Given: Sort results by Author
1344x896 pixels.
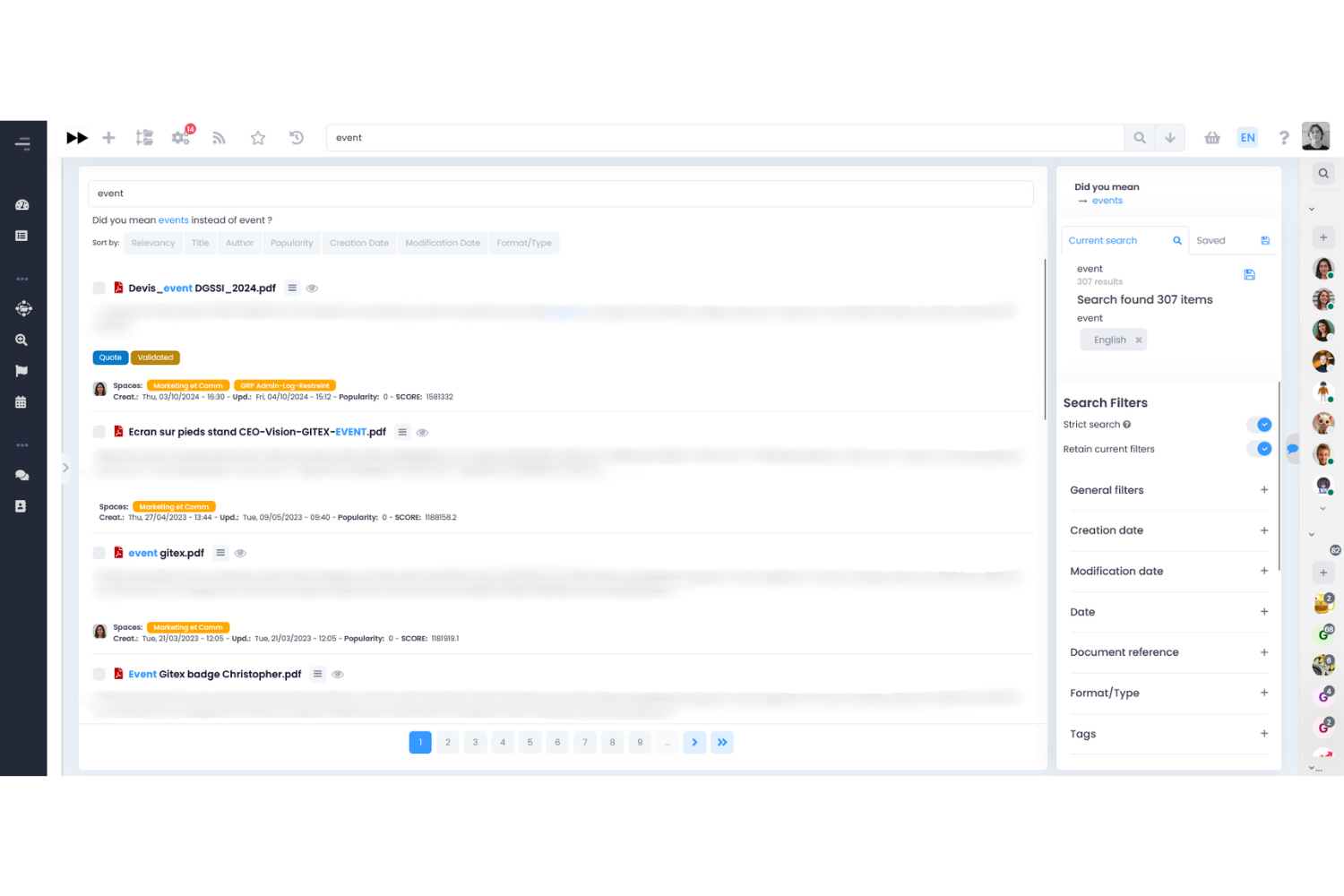Looking at the screenshot, I should click(239, 243).
